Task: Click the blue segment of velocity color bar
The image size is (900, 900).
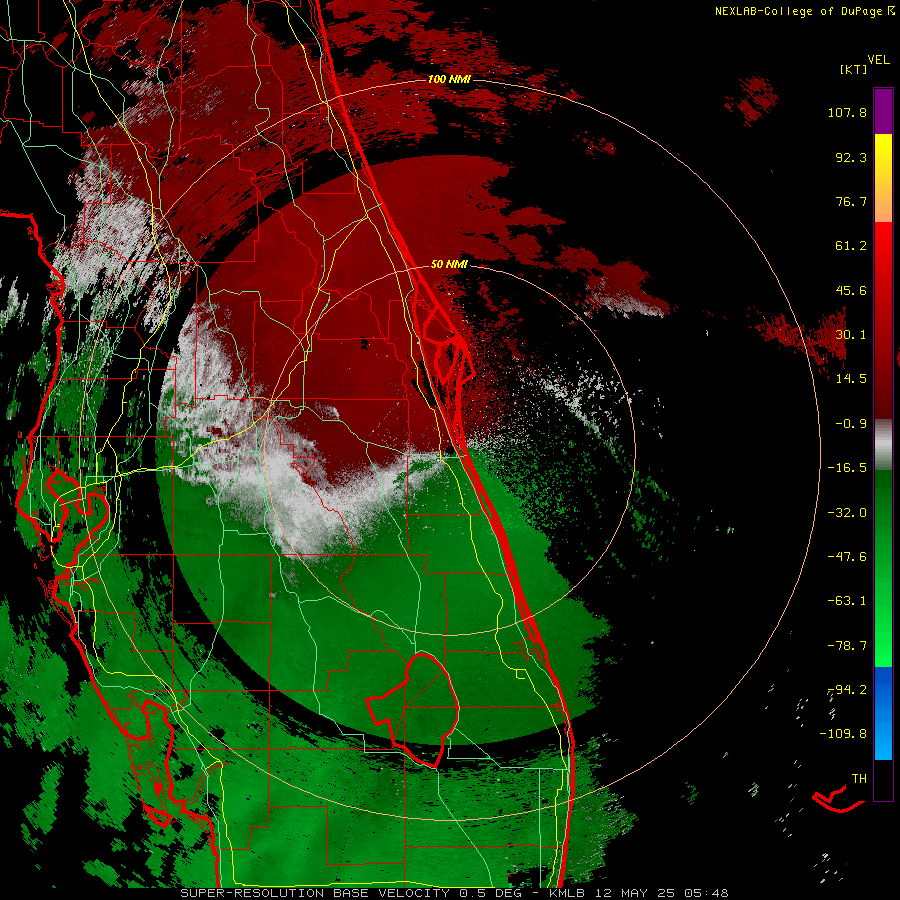Action: (883, 713)
